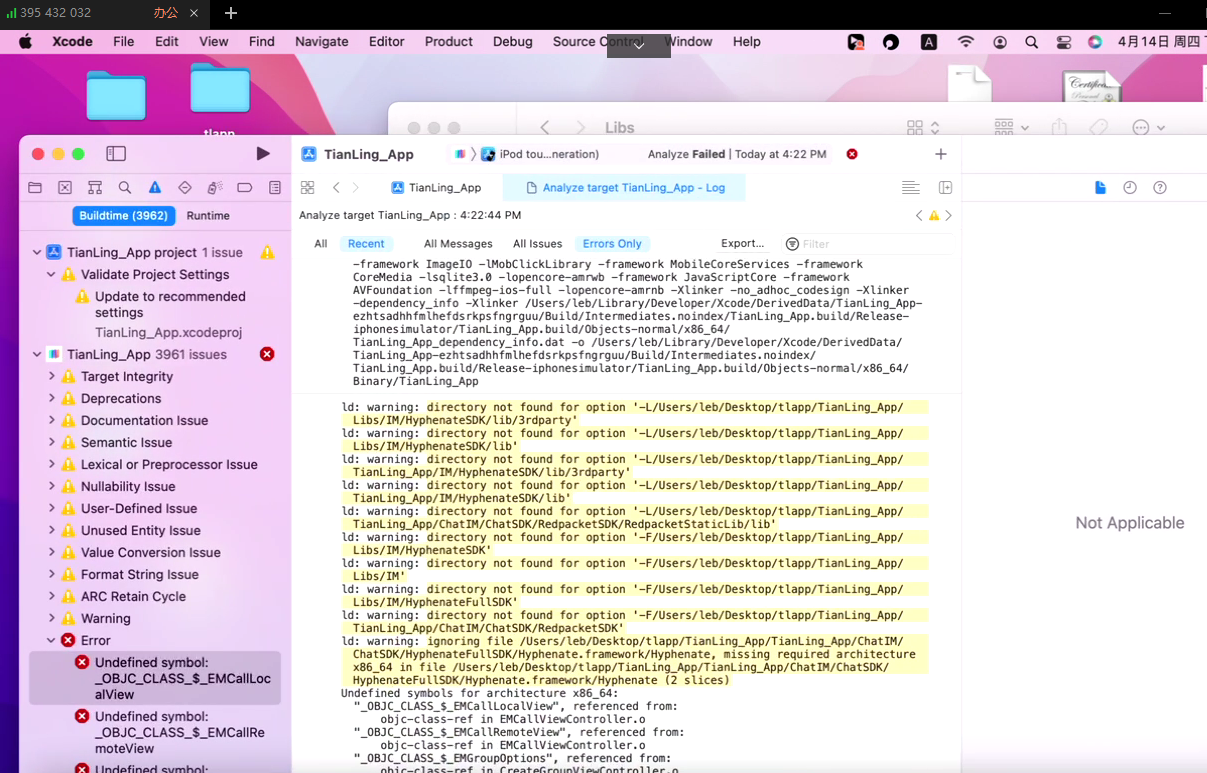Click the Export... button
This screenshot has width=1207, height=773.
[743, 244]
